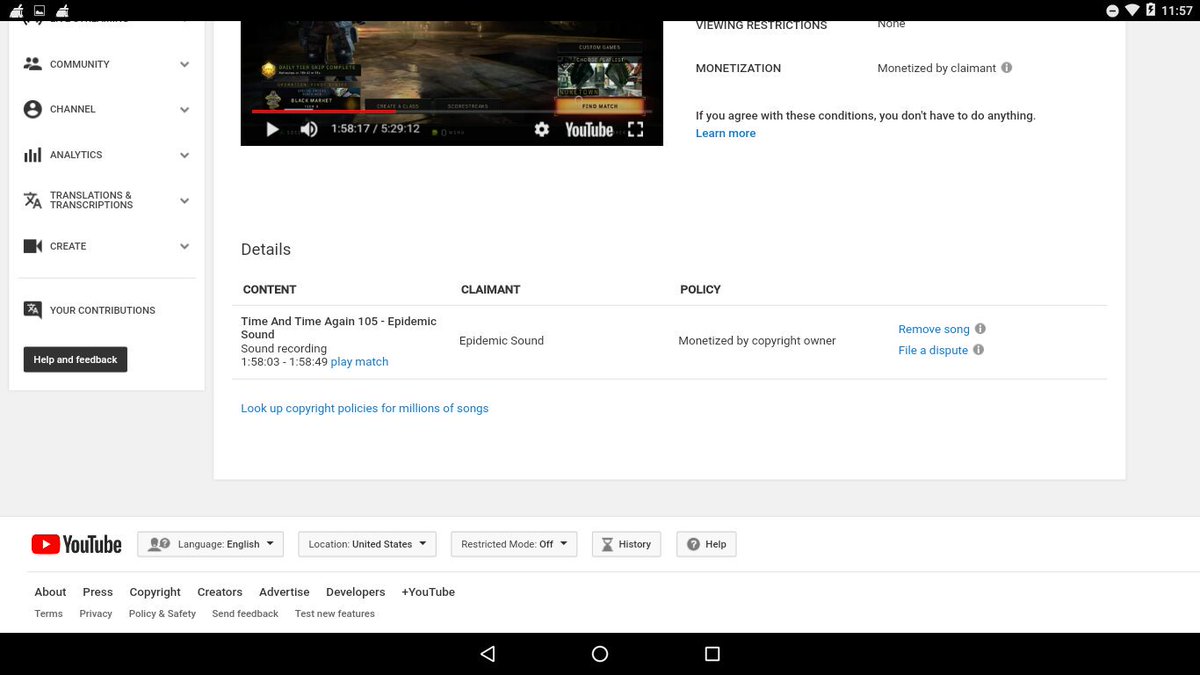Click the Epidemic Sound claimant cell
Screen dimensions: 1200x675
click(501, 341)
